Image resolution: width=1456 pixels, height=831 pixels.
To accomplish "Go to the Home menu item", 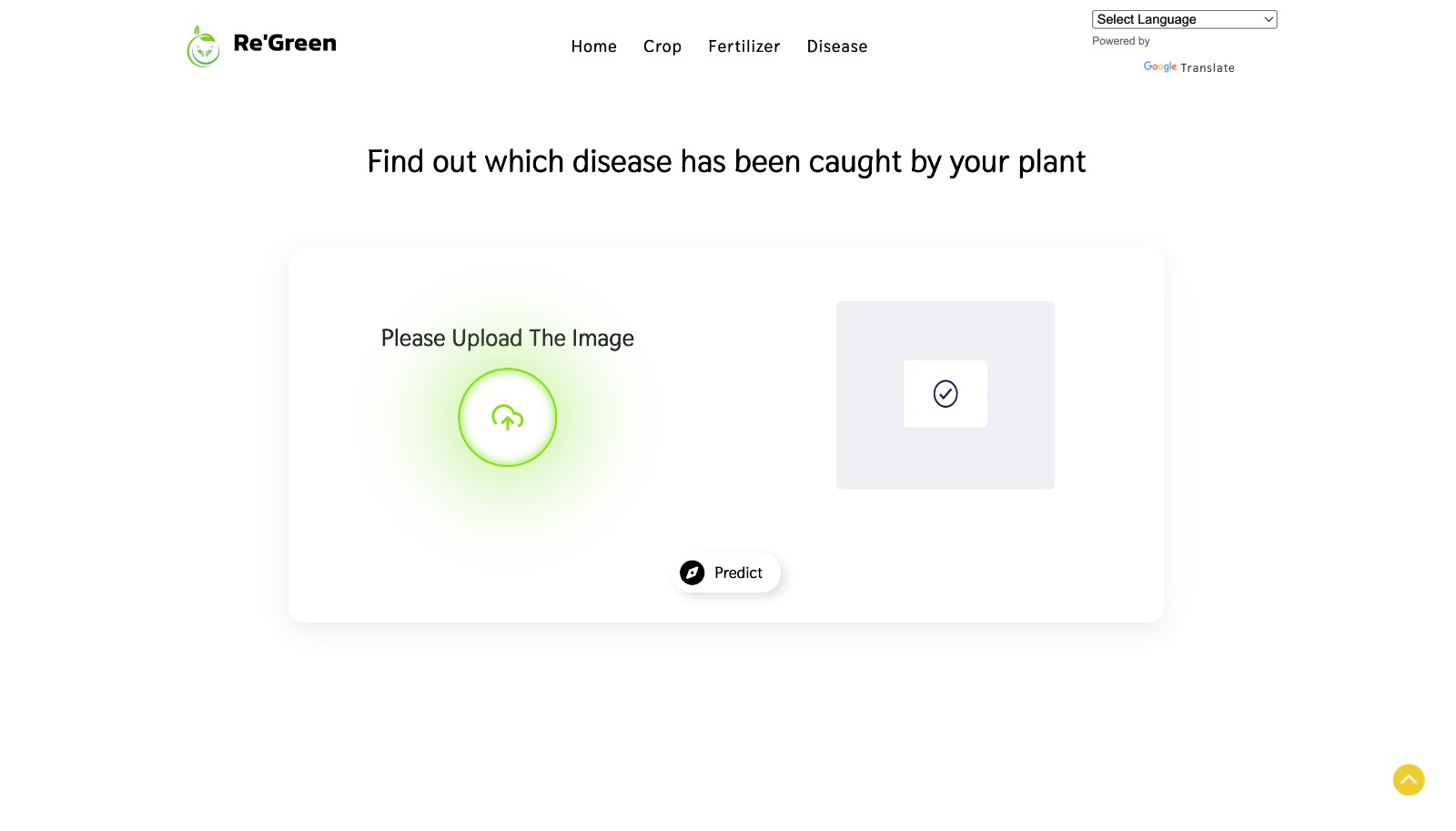I will pos(594,46).
